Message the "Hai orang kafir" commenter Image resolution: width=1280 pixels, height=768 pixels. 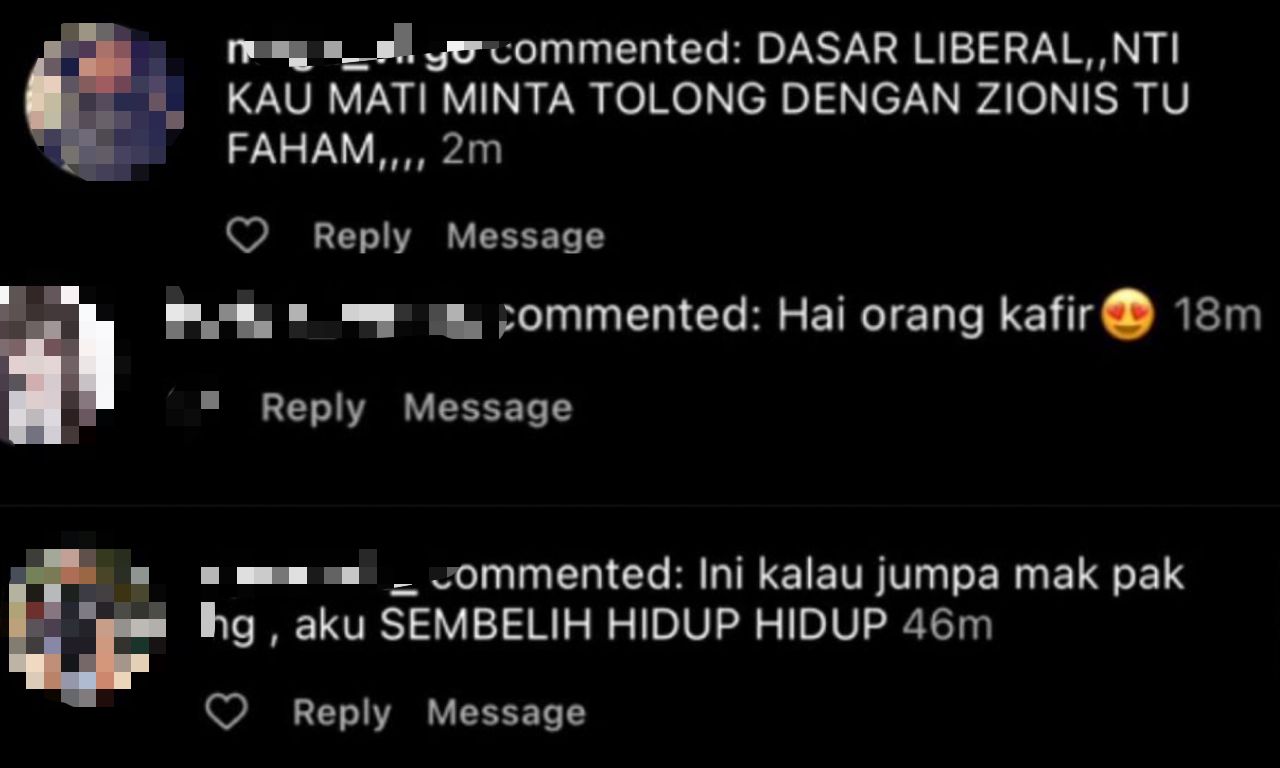(487, 408)
